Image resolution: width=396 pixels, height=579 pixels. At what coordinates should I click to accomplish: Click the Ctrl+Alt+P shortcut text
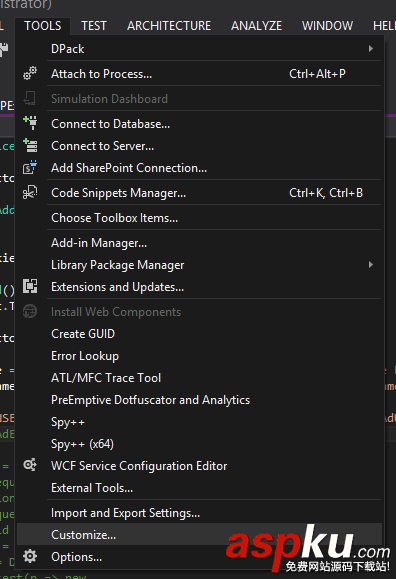click(317, 74)
